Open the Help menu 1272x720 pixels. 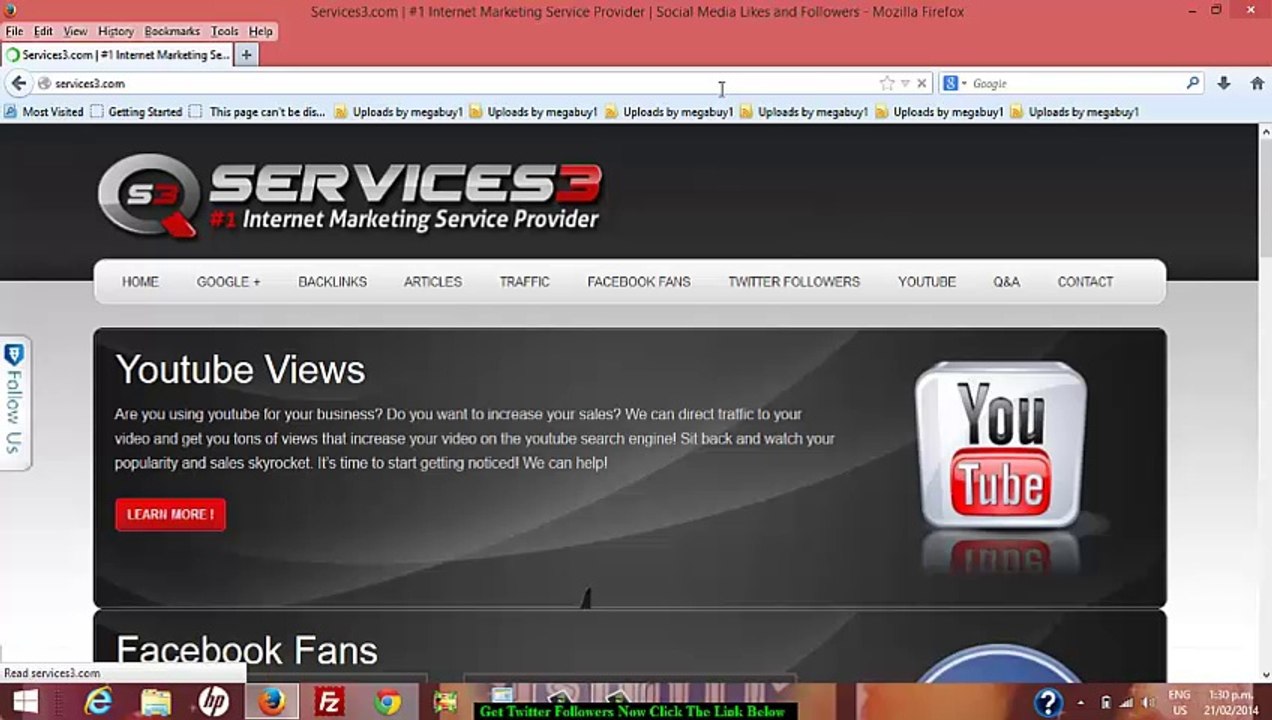click(x=260, y=32)
